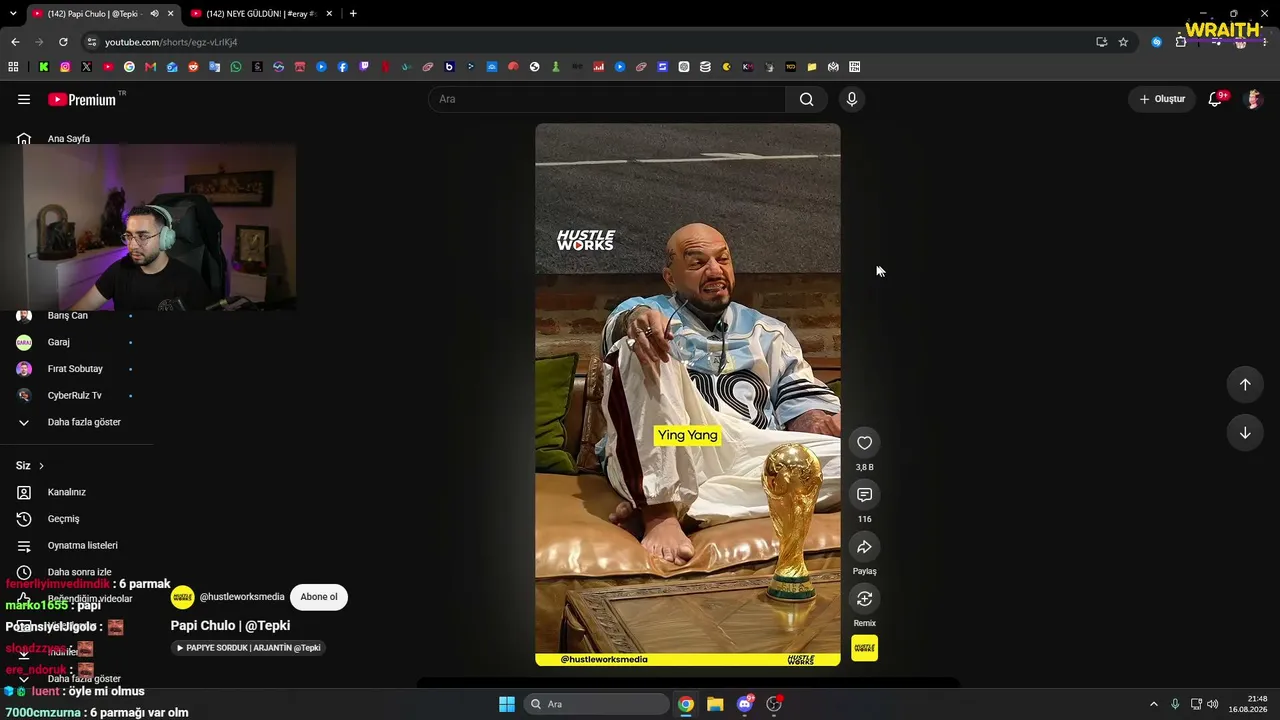Open the PAPİYE SORDUK related video link

248,648
